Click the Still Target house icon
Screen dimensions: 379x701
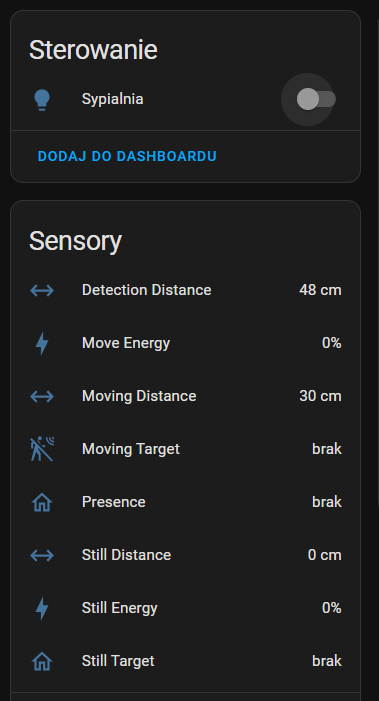click(x=42, y=661)
